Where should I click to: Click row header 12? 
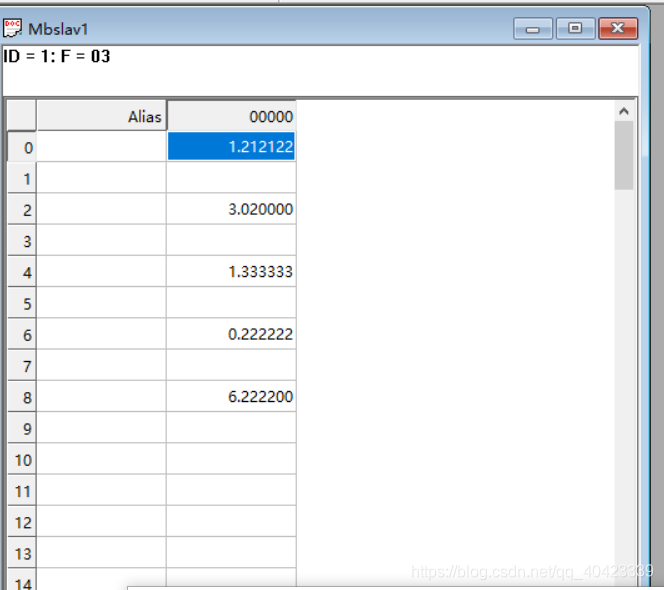tap(22, 522)
